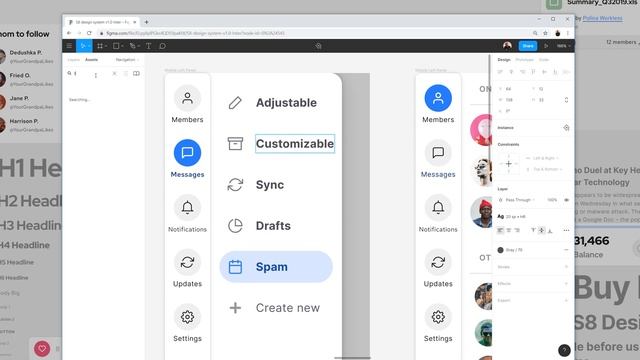Select the Move tool in the toolbar
The image size is (640, 360).
[x=83, y=46]
